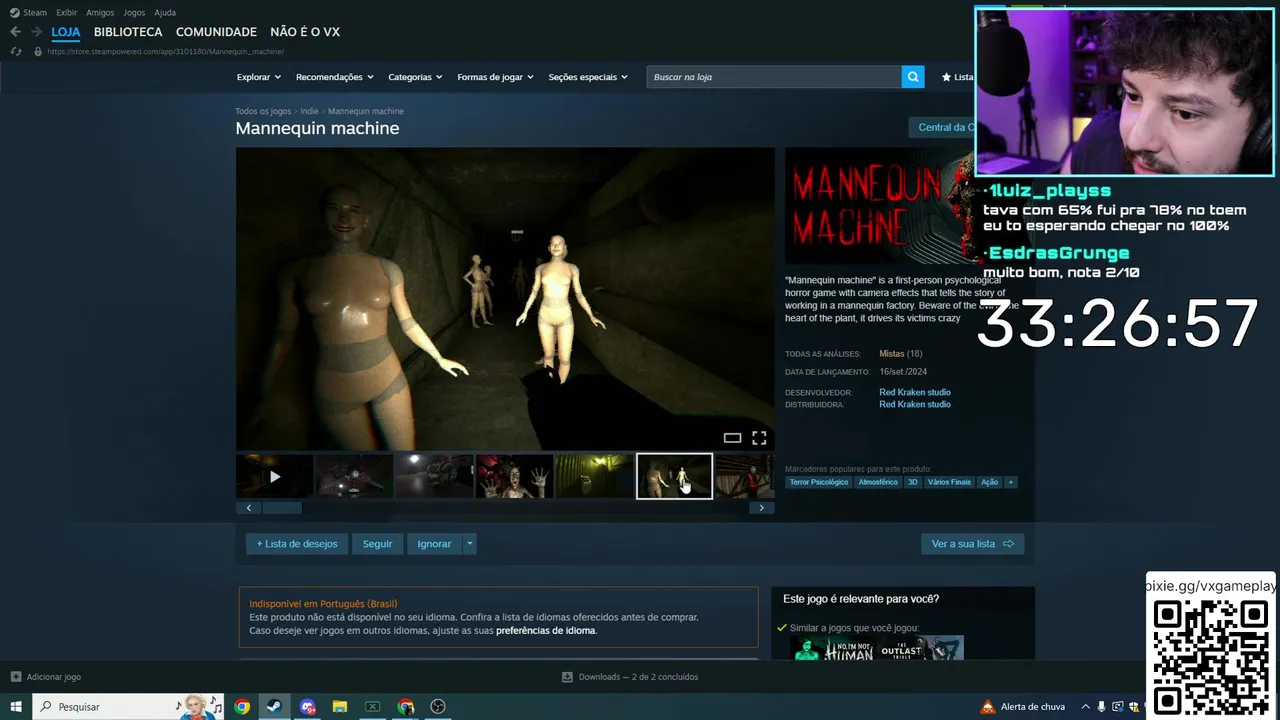This screenshot has width=1280, height=720.
Task: Open the Indie breadcrumb link
Action: [309, 111]
